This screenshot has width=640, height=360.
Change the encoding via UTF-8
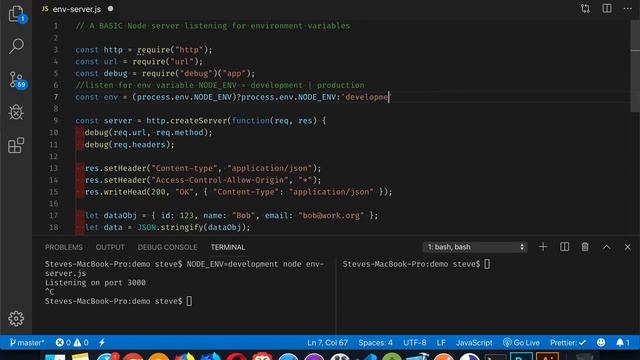415,342
